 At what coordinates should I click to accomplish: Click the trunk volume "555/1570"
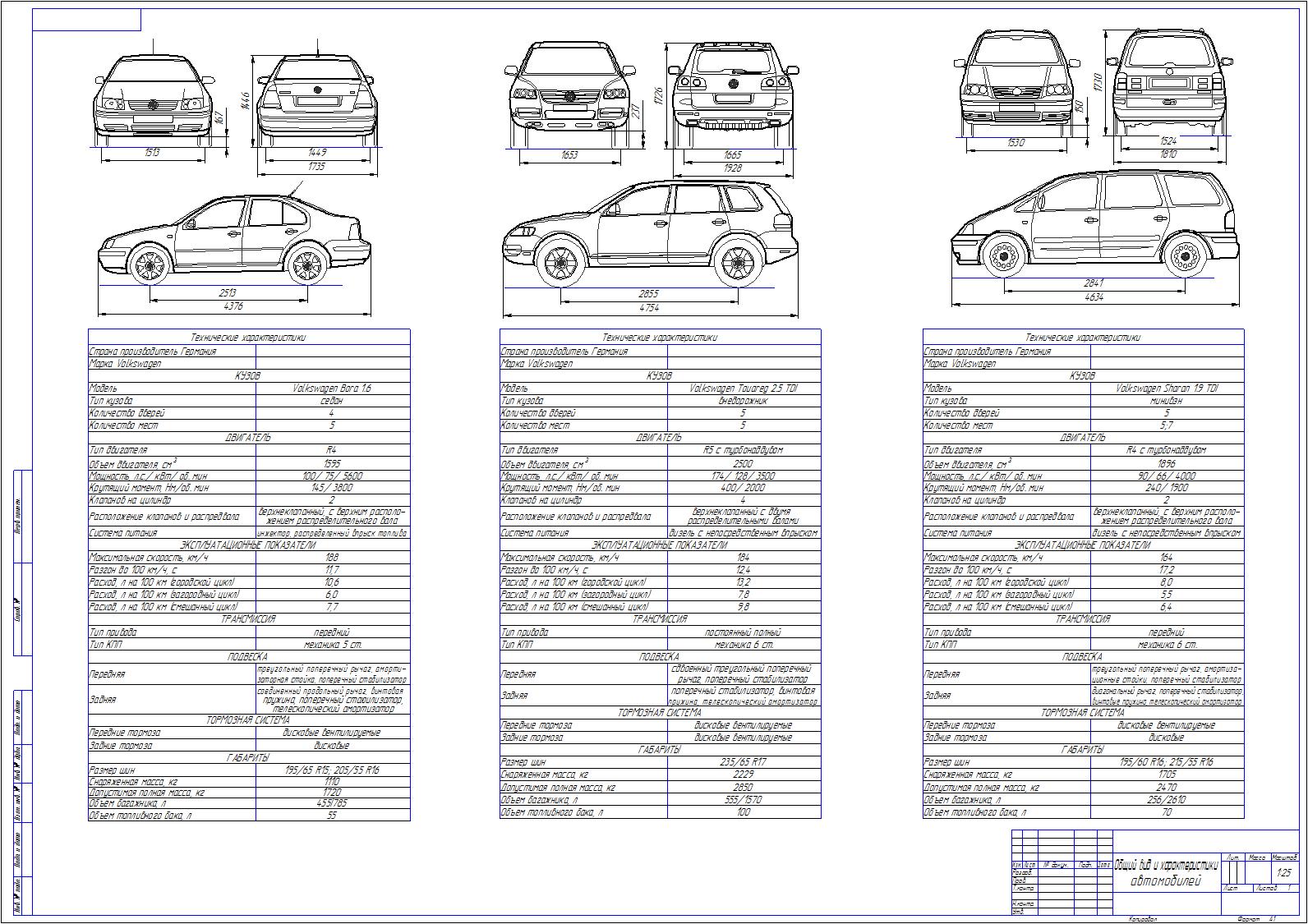point(744,799)
